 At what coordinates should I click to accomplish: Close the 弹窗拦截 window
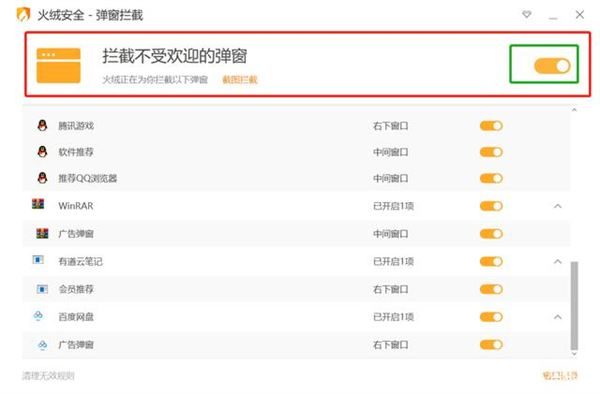580,15
